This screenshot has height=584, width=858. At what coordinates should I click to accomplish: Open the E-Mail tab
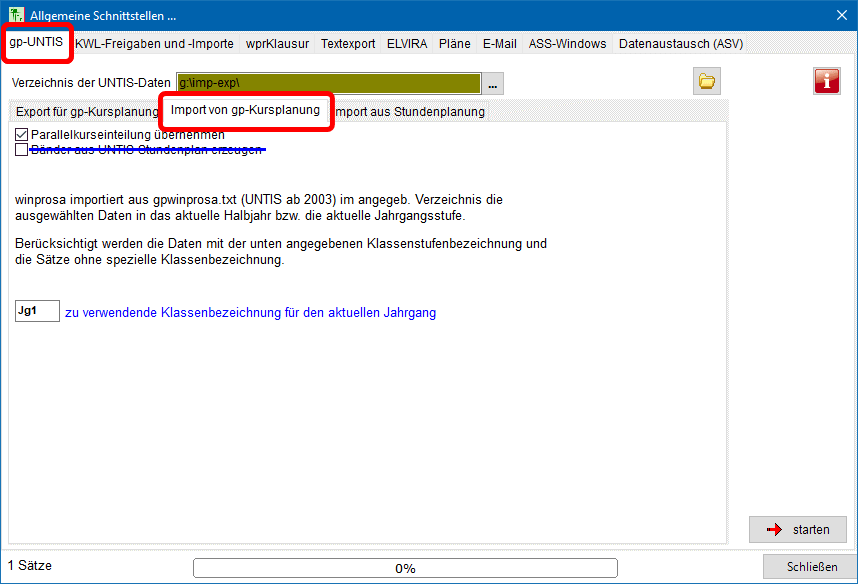[x=499, y=44]
